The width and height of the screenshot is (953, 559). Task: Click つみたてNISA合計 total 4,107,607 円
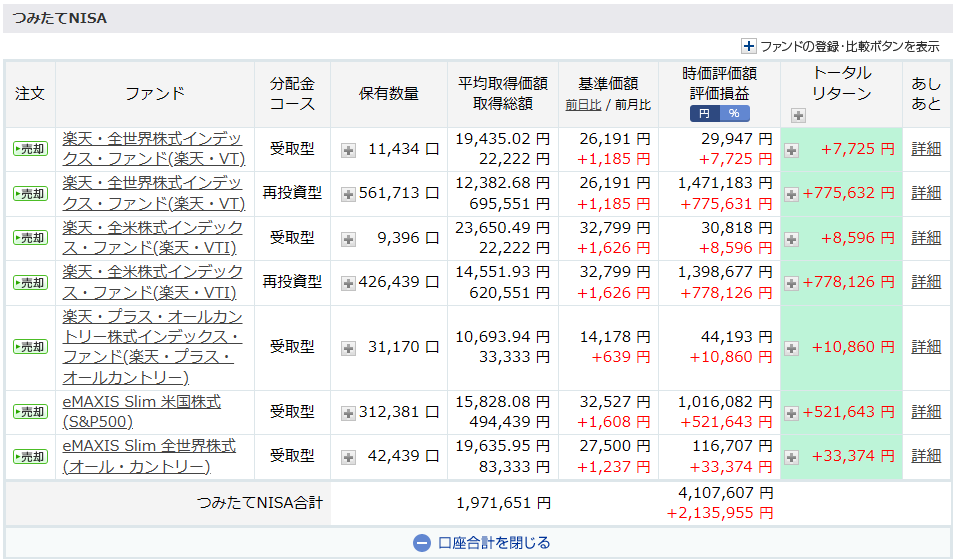726,493
